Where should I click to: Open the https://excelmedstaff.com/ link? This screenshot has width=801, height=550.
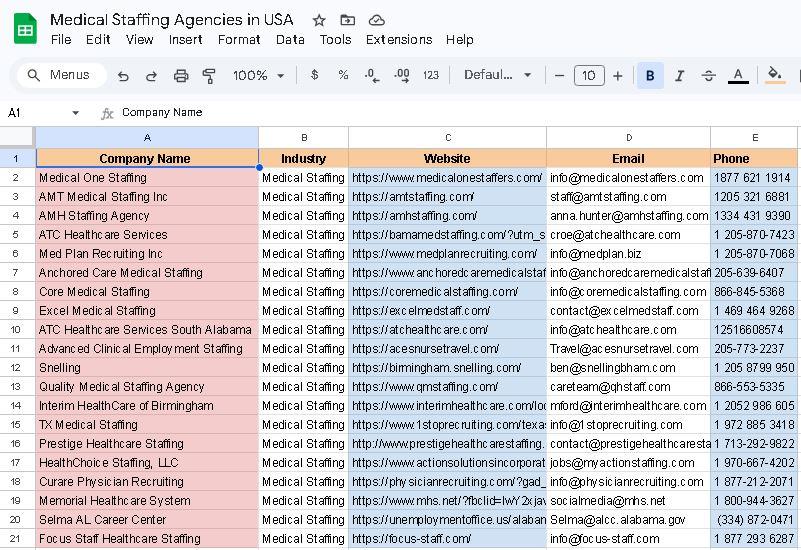421,310
